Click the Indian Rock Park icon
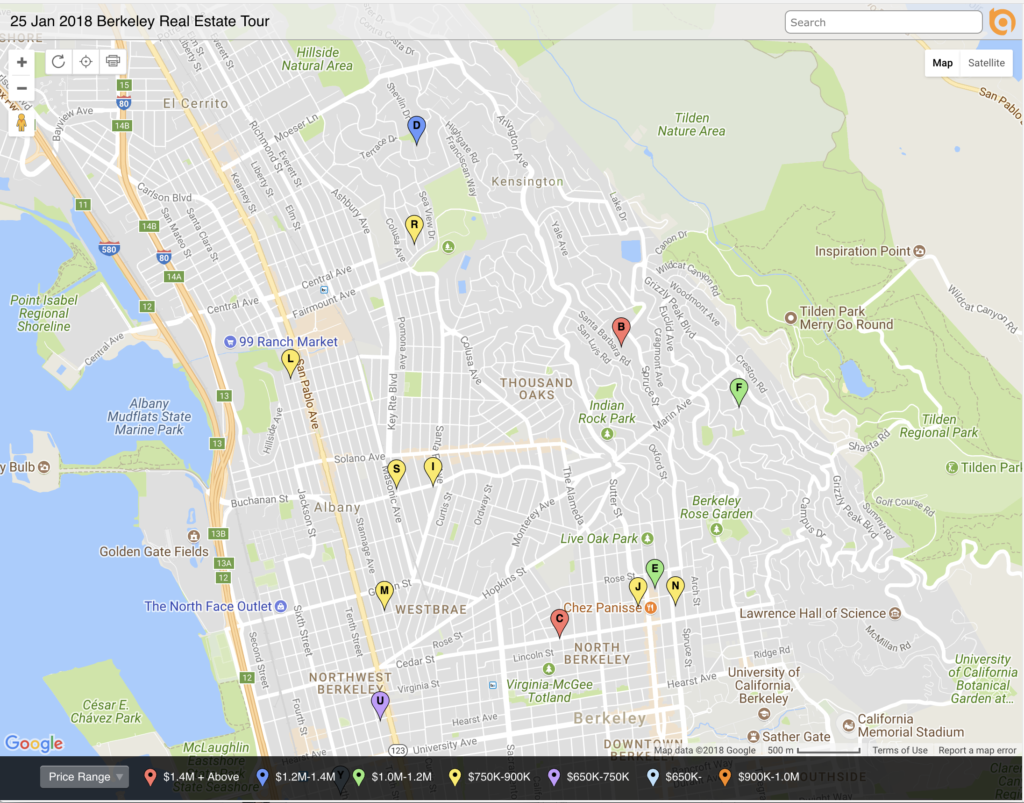The width and height of the screenshot is (1024, 803). (x=607, y=433)
